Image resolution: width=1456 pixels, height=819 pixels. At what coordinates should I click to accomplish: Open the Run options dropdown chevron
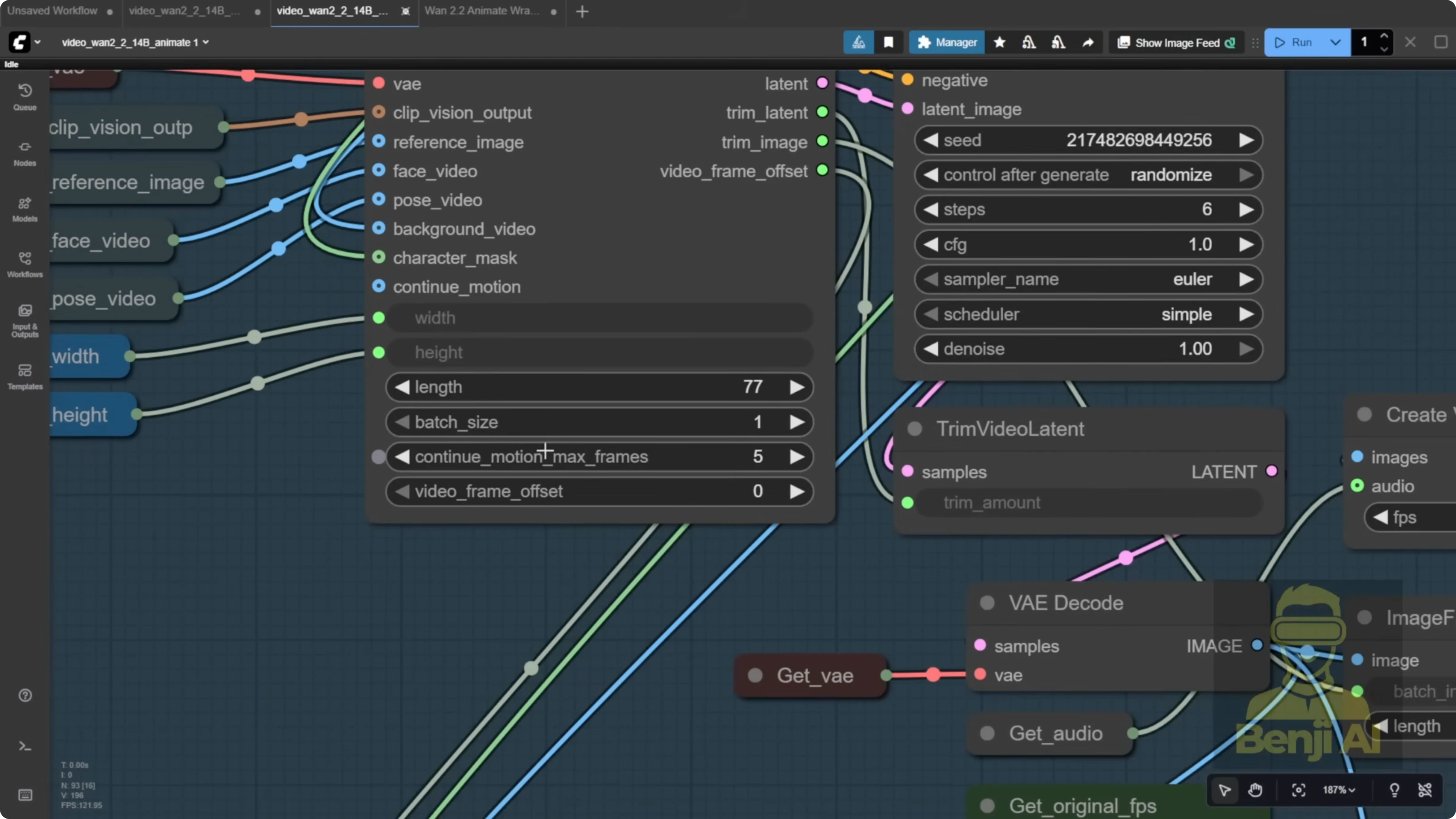coord(1336,42)
